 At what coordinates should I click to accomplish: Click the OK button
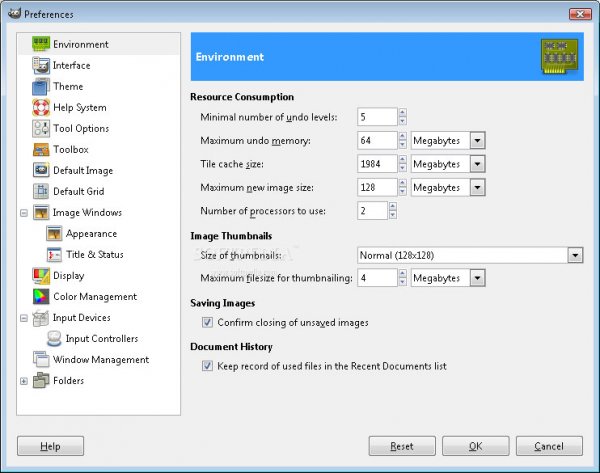pyautogui.click(x=476, y=446)
